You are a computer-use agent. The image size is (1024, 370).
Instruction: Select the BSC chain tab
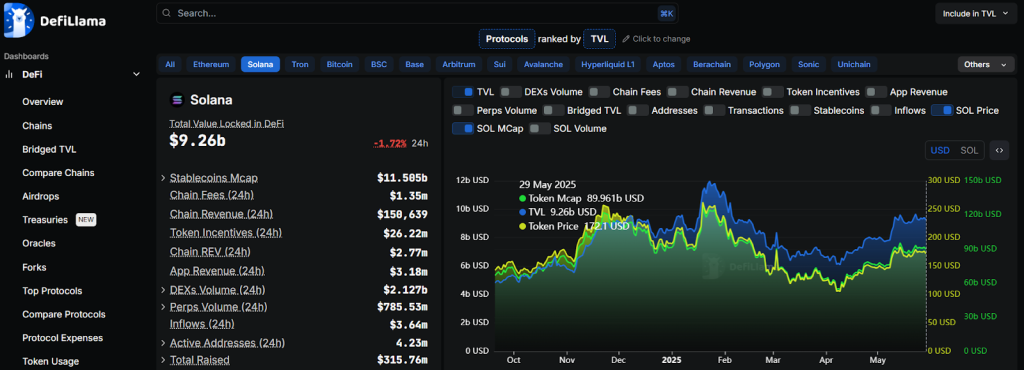click(379, 64)
